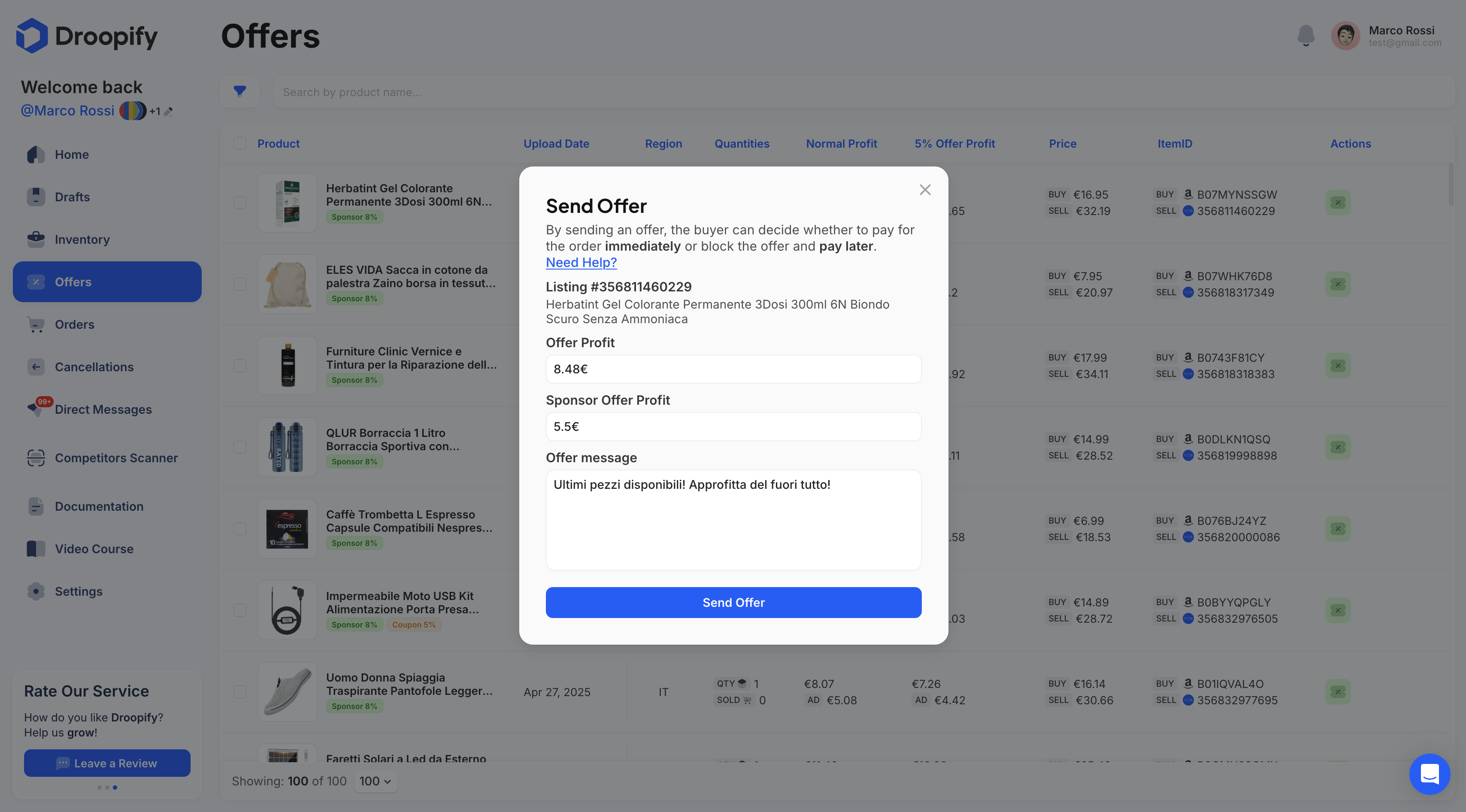Click offer action icon for B0BYYQPGLY row
The image size is (1466, 812).
1338,610
